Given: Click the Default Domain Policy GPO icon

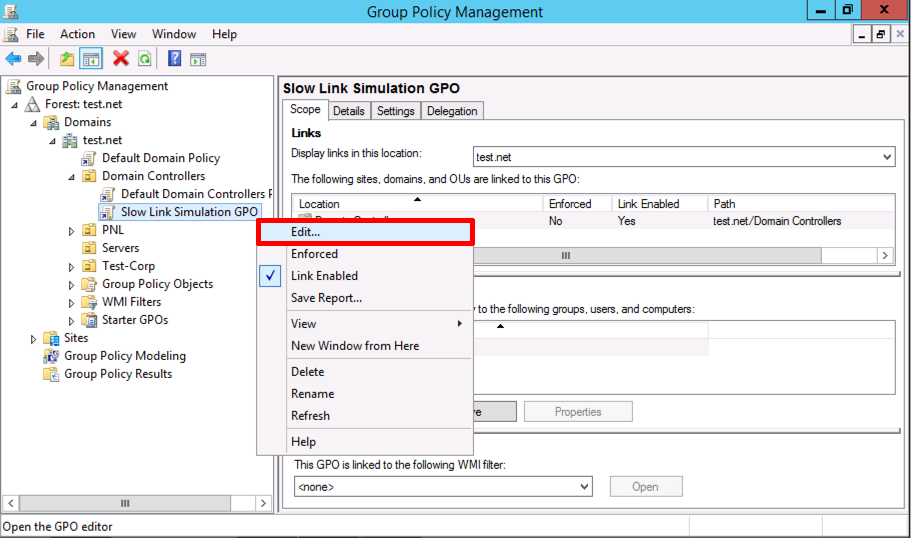Looking at the screenshot, I should point(89,159).
